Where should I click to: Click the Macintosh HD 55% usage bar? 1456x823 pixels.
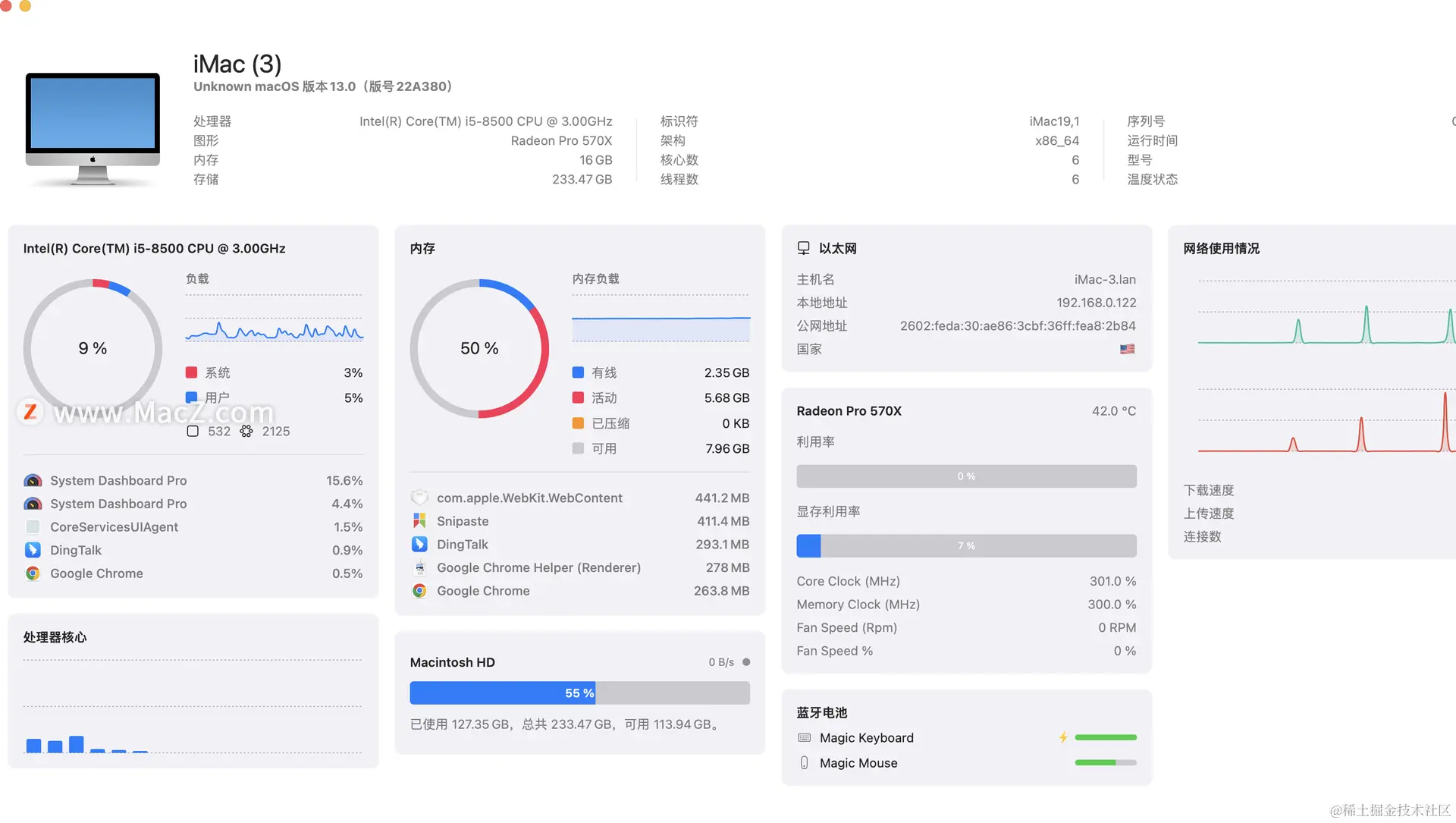pyautogui.click(x=579, y=693)
